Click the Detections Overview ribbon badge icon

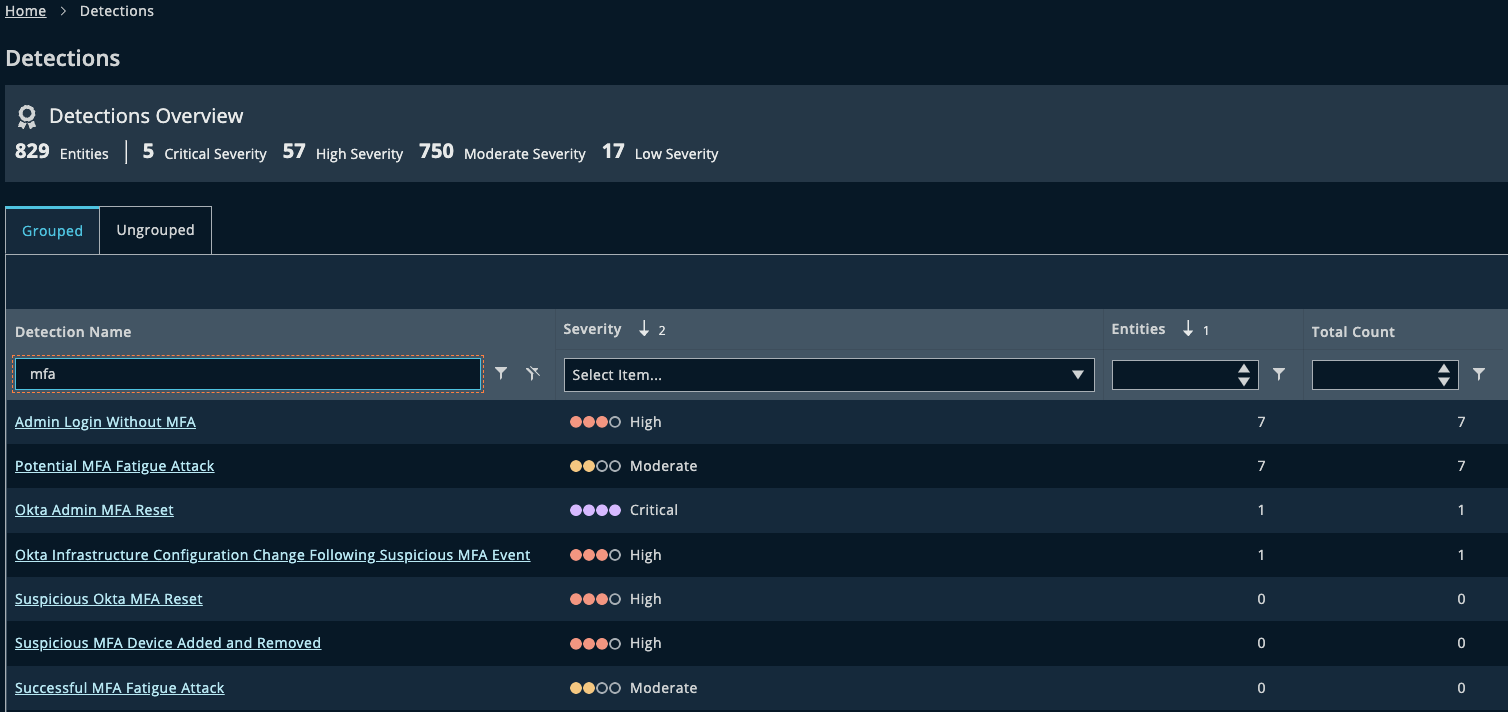pyautogui.click(x=27, y=117)
